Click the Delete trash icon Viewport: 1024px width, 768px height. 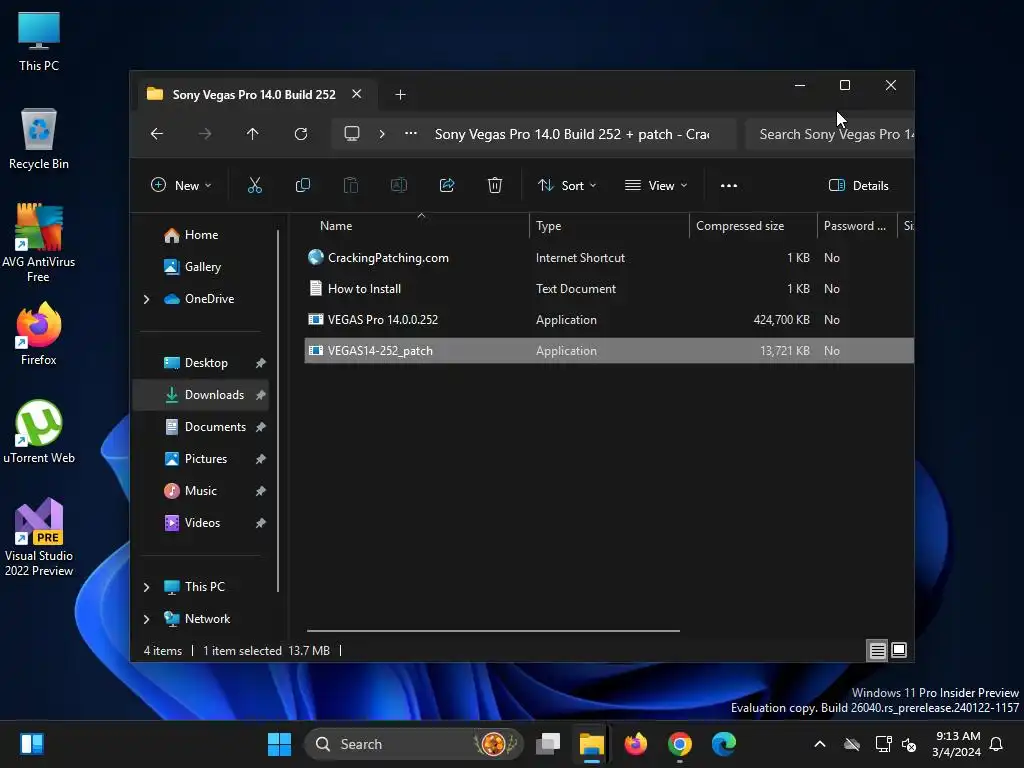click(x=495, y=185)
